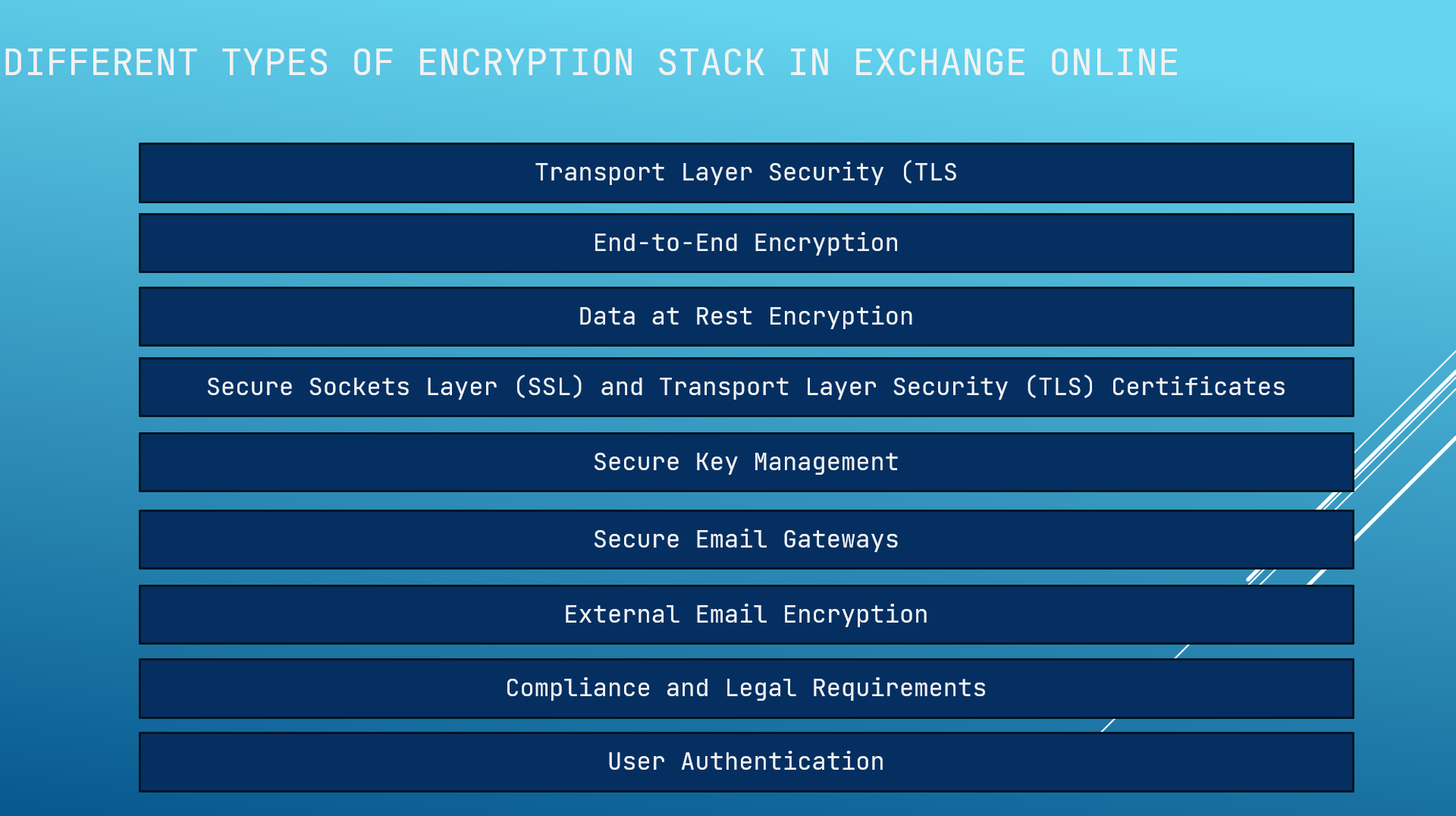Click the word "Requirements" in the eighth box

point(899,689)
